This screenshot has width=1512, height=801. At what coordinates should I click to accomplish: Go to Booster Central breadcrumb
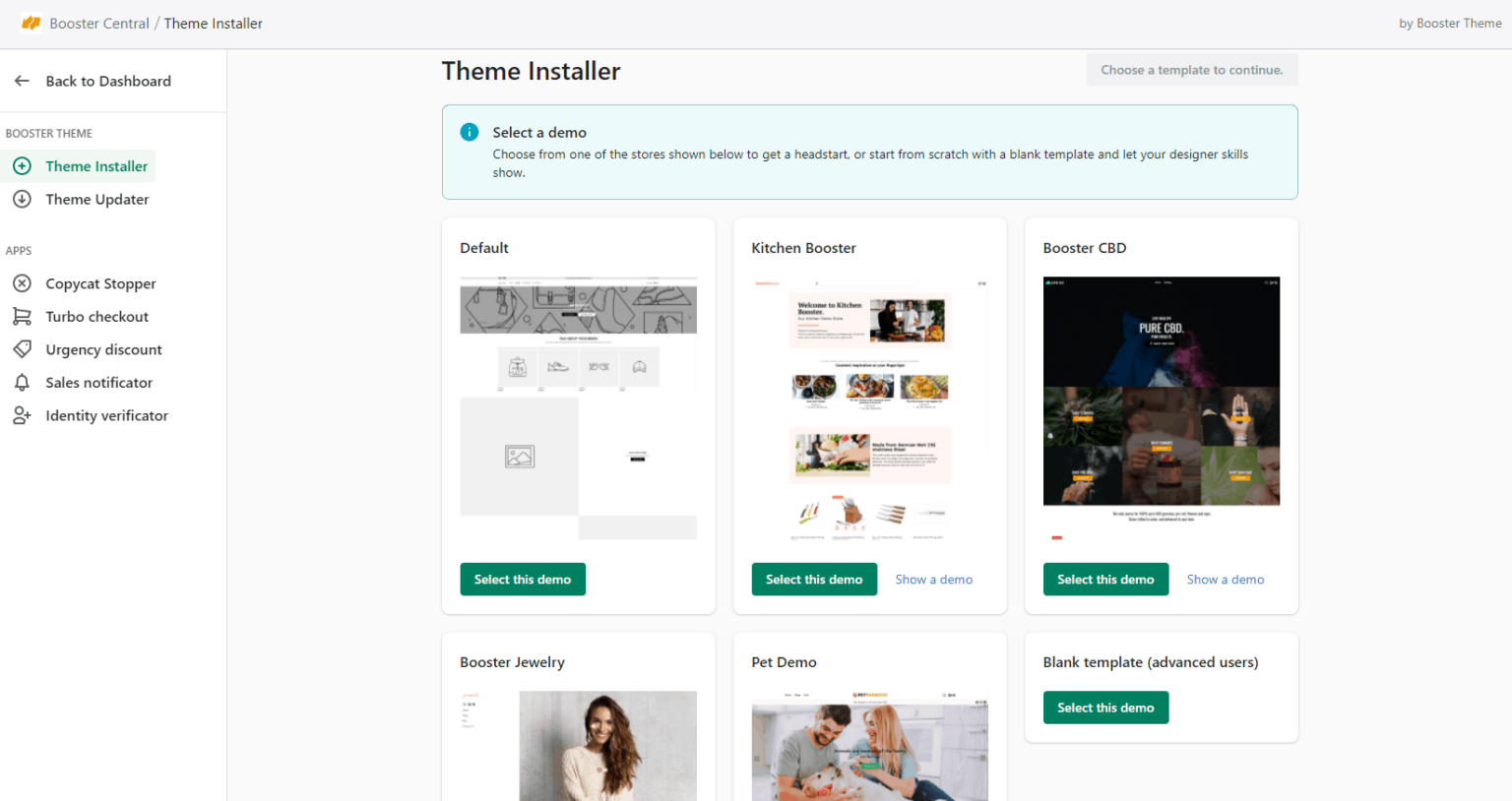pyautogui.click(x=99, y=23)
